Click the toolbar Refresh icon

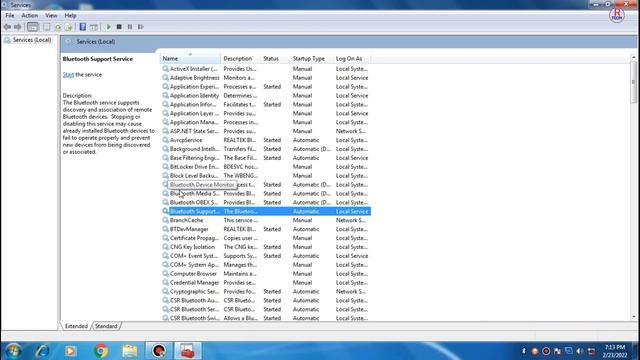[x=58, y=27]
